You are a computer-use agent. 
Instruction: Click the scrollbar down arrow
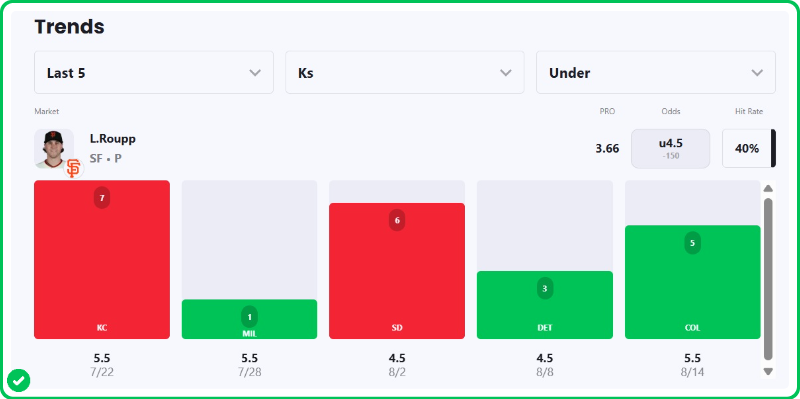tap(768, 371)
